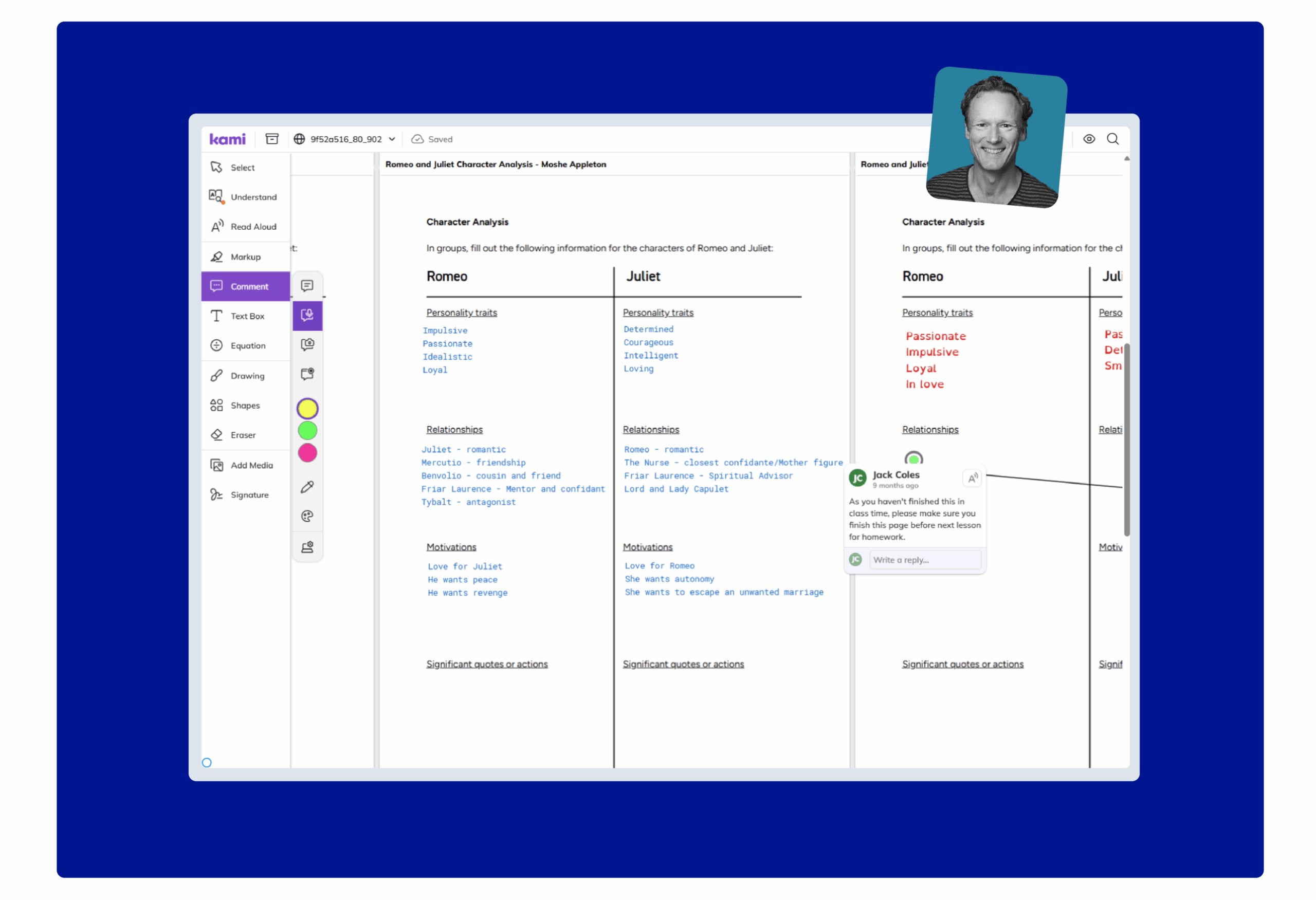Select the Comment tool
Image resolution: width=1316 pixels, height=900 pixels.
(x=245, y=286)
